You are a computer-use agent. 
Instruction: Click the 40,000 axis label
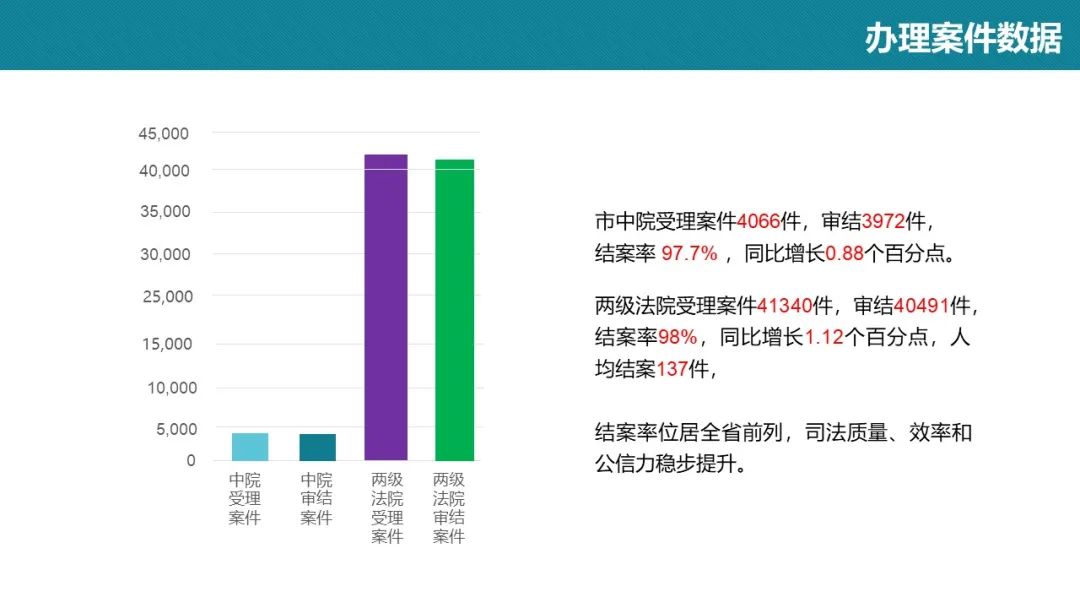pyautogui.click(x=164, y=171)
